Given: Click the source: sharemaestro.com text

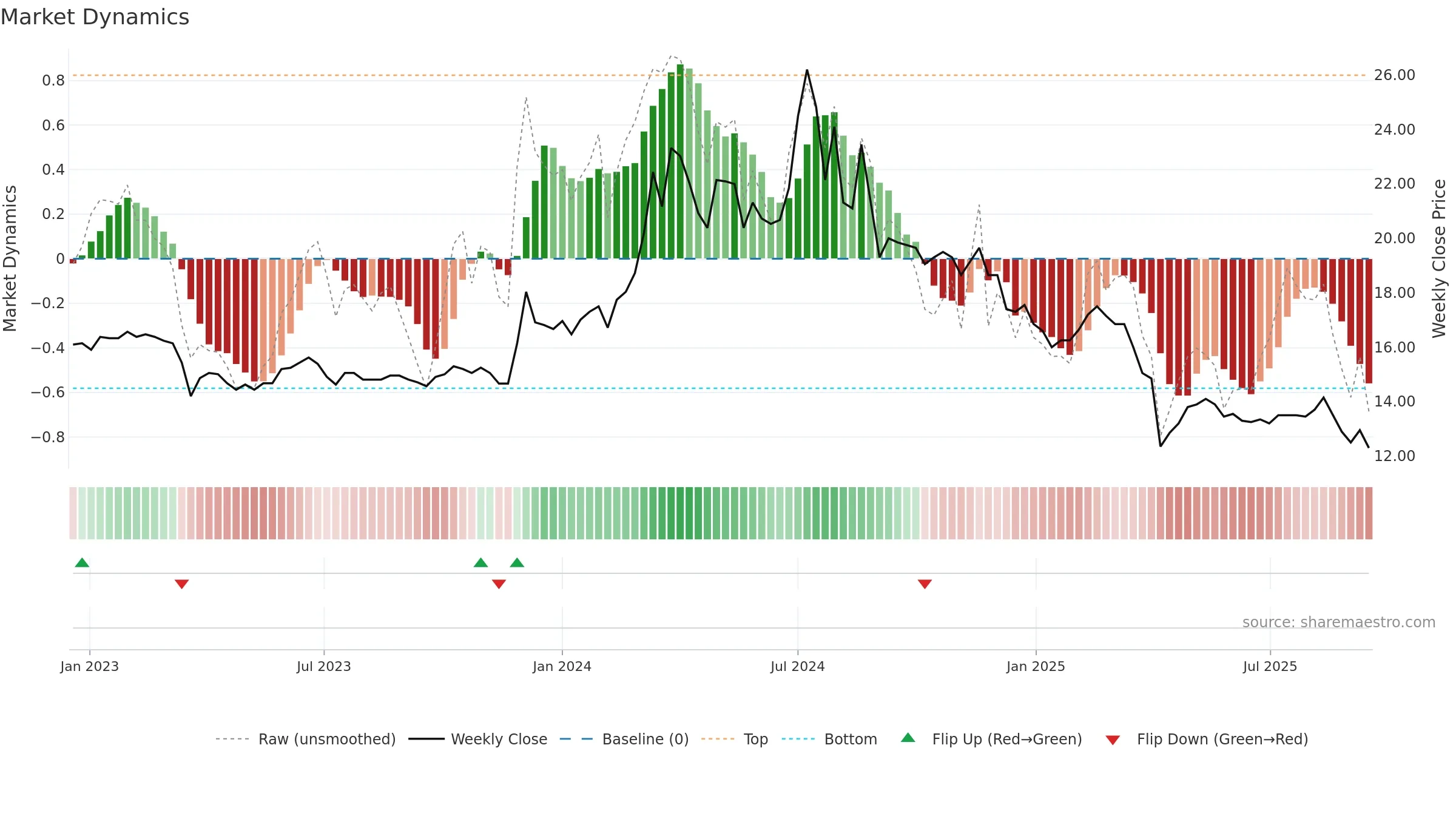Looking at the screenshot, I should [x=1339, y=622].
